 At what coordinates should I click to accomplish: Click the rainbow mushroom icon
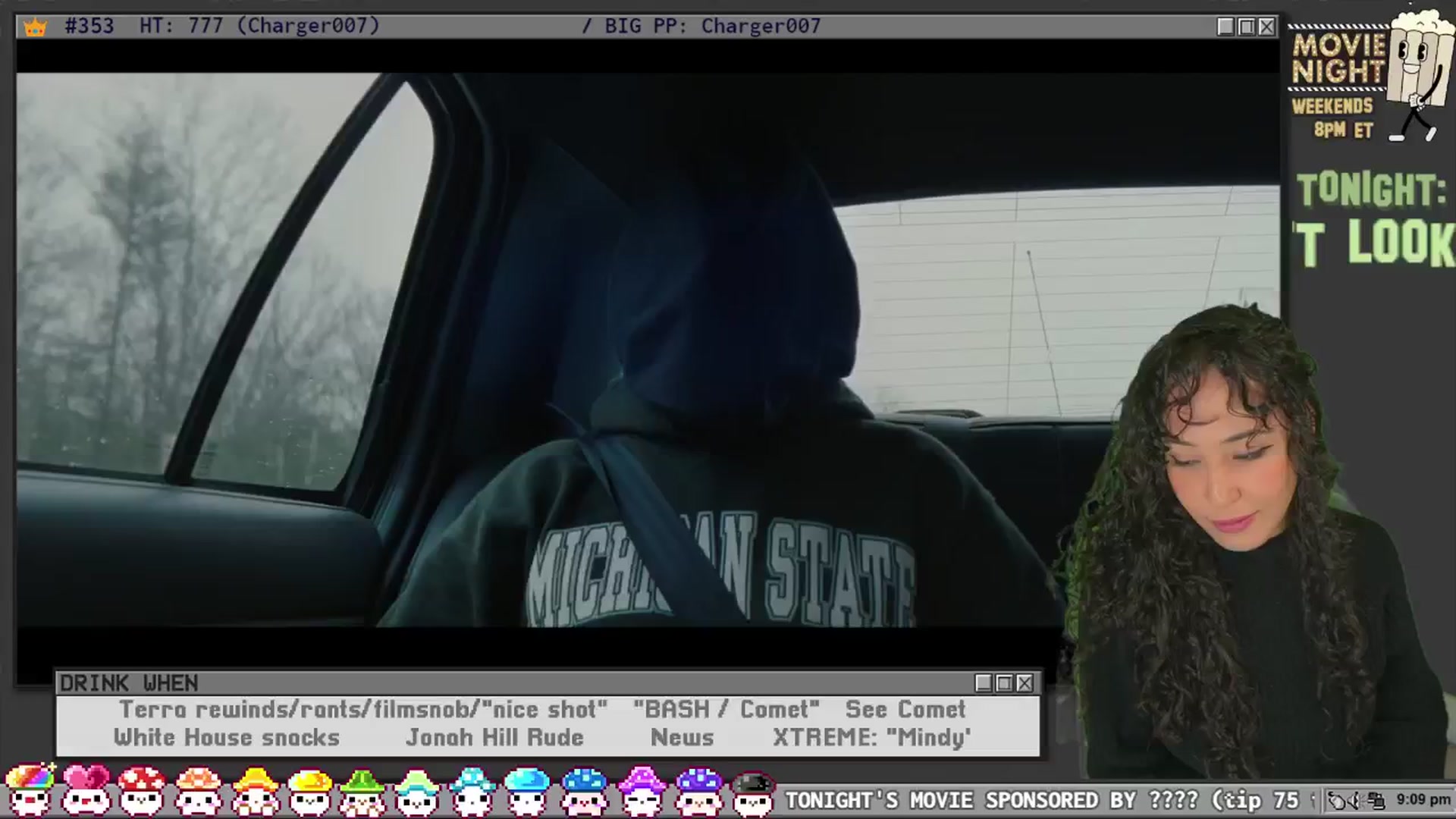tap(30, 790)
